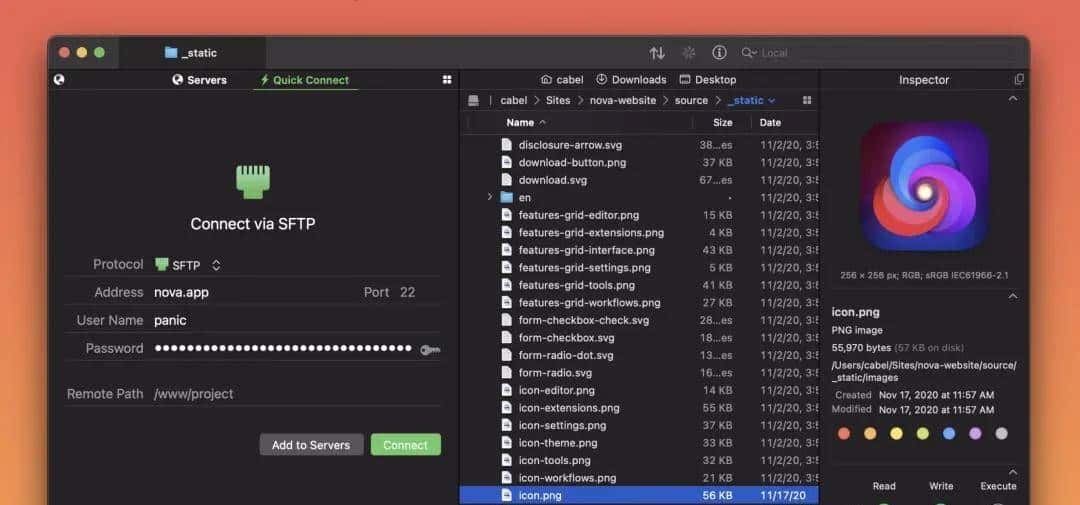Expand the en folder disclosure arrow
Image resolution: width=1080 pixels, height=505 pixels.
490,198
